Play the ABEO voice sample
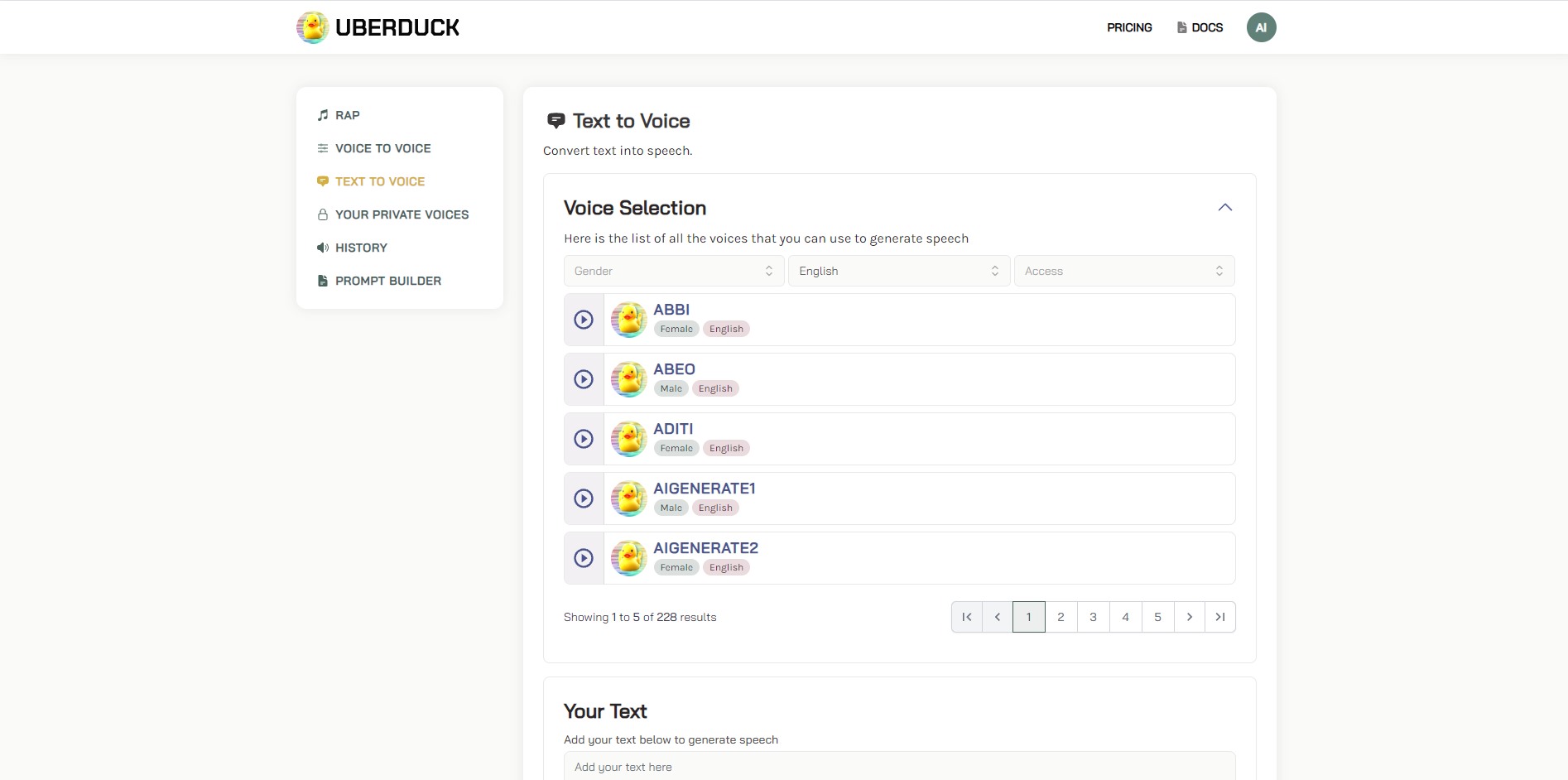This screenshot has width=1568, height=780. tap(584, 379)
